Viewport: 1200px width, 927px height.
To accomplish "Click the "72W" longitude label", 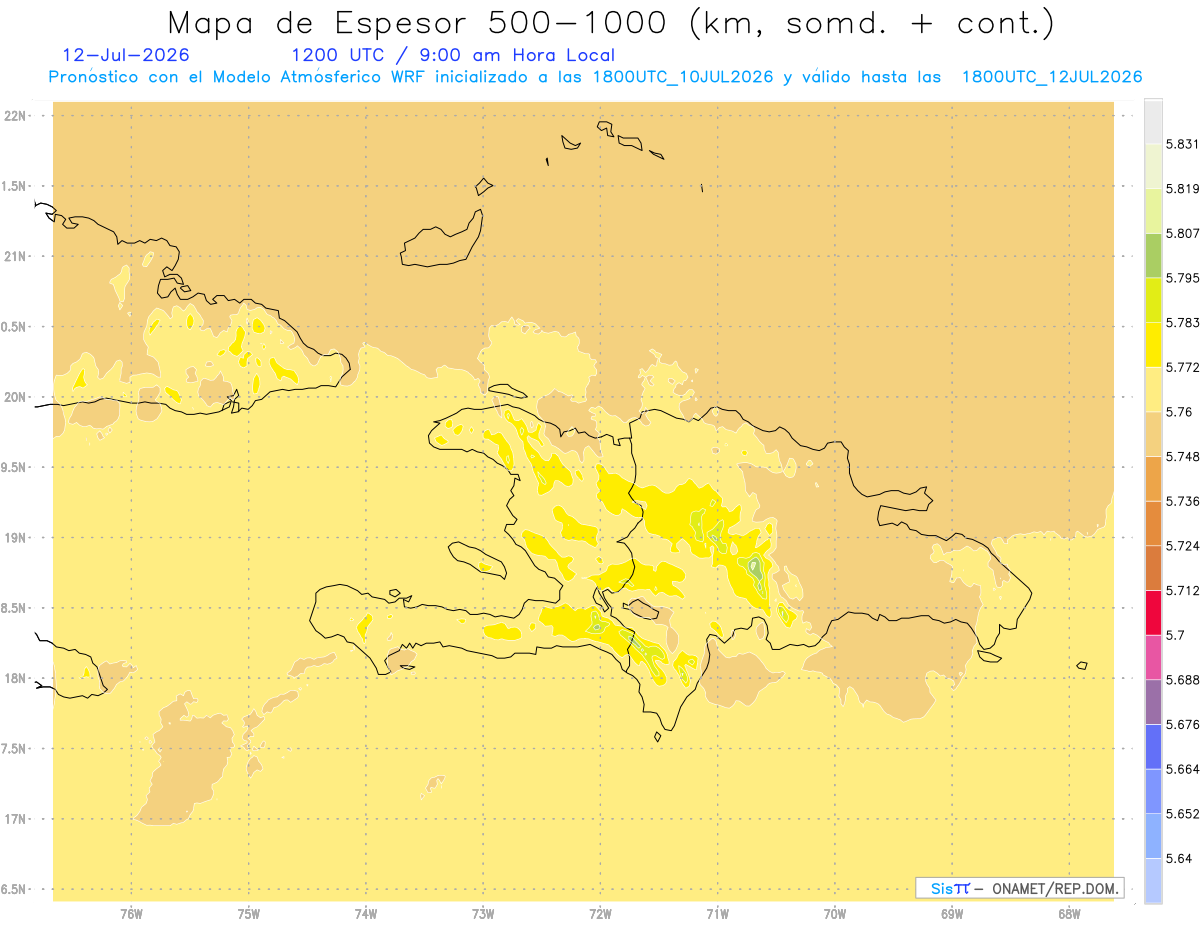I will coord(601,914).
